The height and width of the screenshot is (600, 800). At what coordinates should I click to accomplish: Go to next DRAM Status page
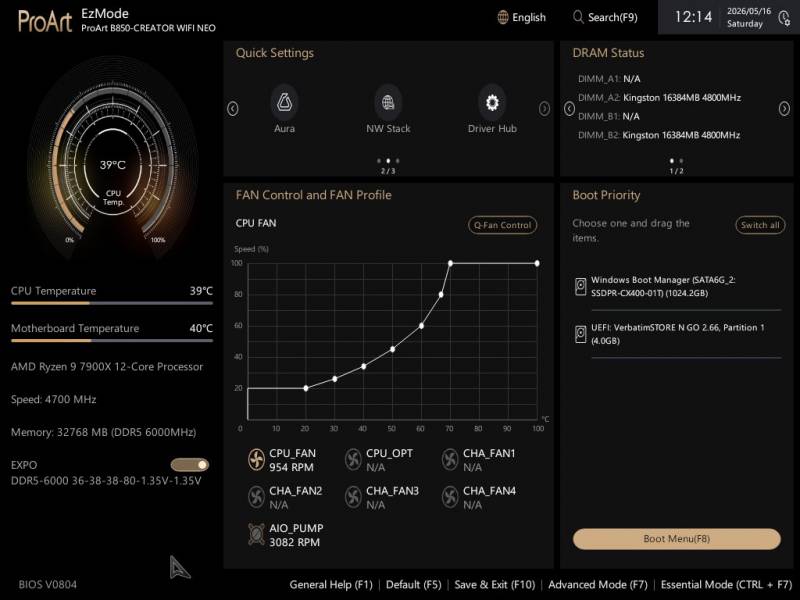click(784, 109)
